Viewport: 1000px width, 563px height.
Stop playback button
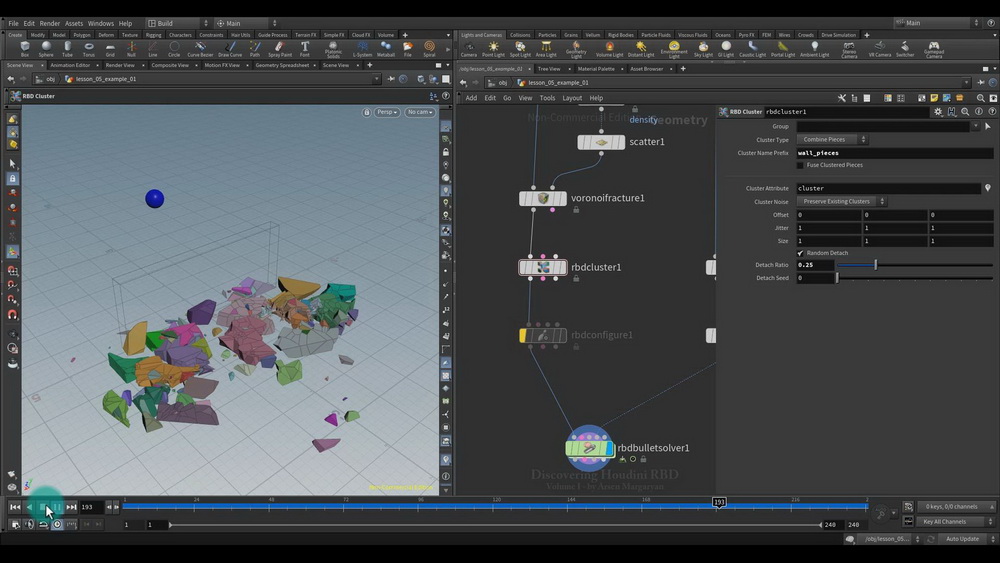click(x=43, y=507)
